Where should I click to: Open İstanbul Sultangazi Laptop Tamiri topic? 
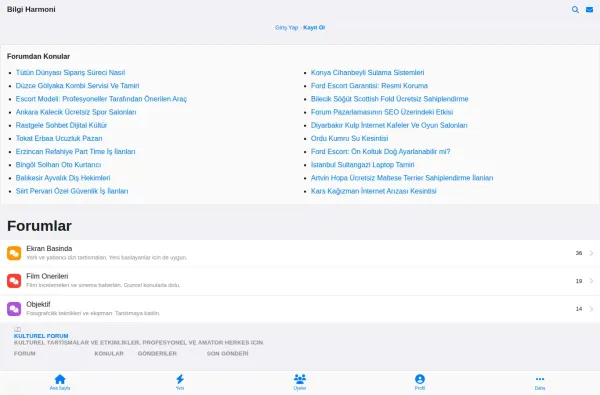click(362, 165)
